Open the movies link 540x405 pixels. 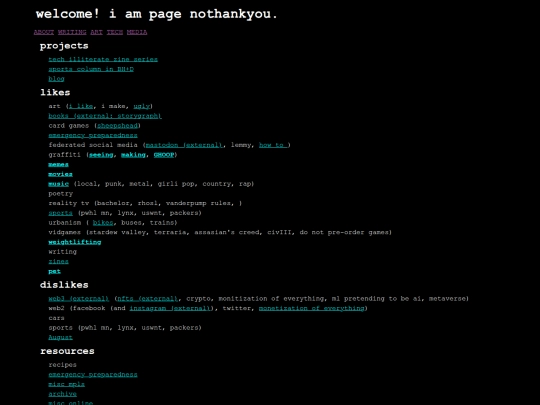61,174
